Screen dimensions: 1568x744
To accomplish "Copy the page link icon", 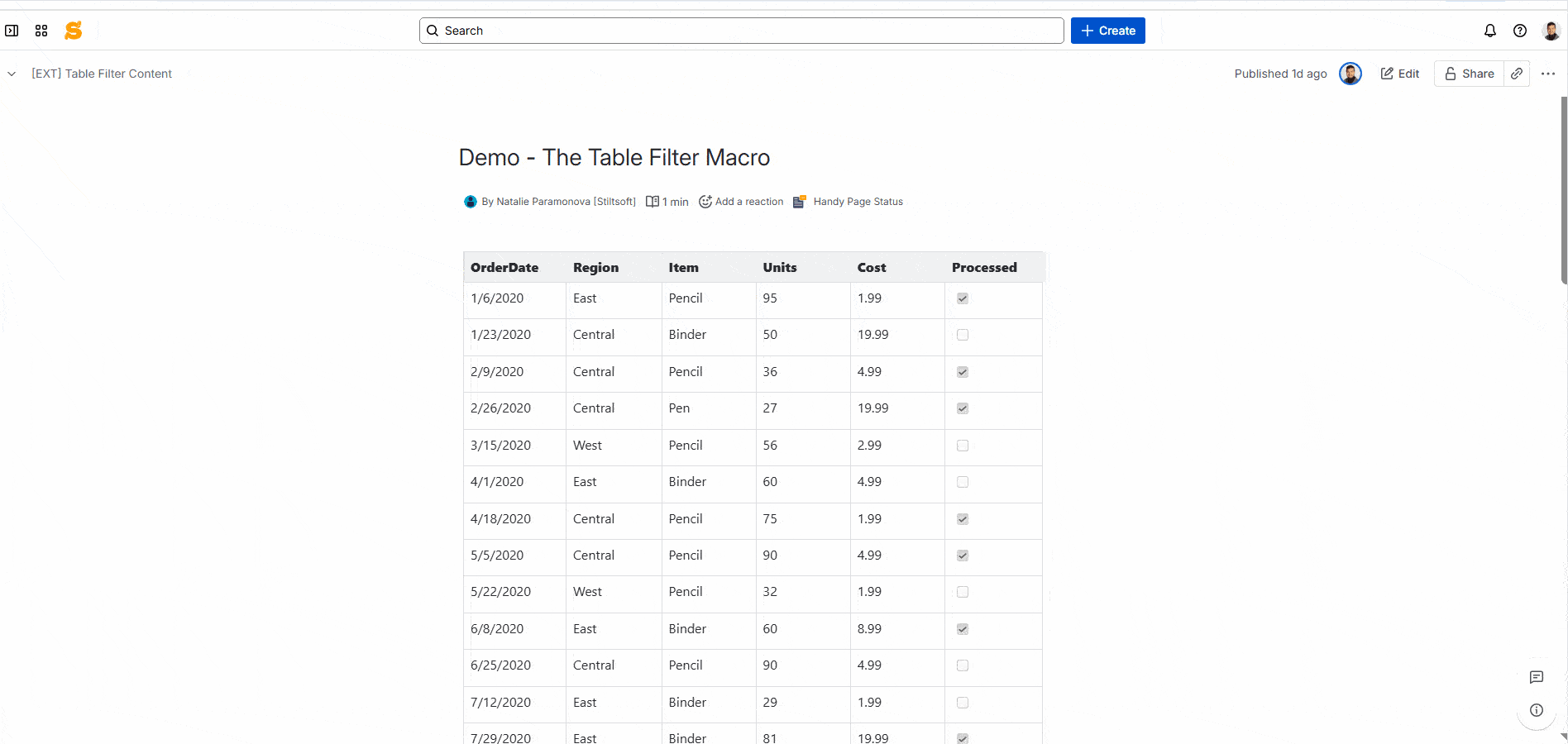I will pyautogui.click(x=1518, y=74).
